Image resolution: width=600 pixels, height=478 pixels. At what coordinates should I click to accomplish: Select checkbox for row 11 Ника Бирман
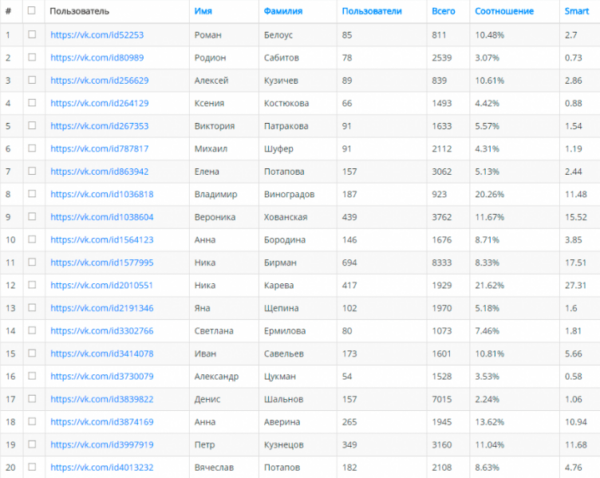(32, 262)
